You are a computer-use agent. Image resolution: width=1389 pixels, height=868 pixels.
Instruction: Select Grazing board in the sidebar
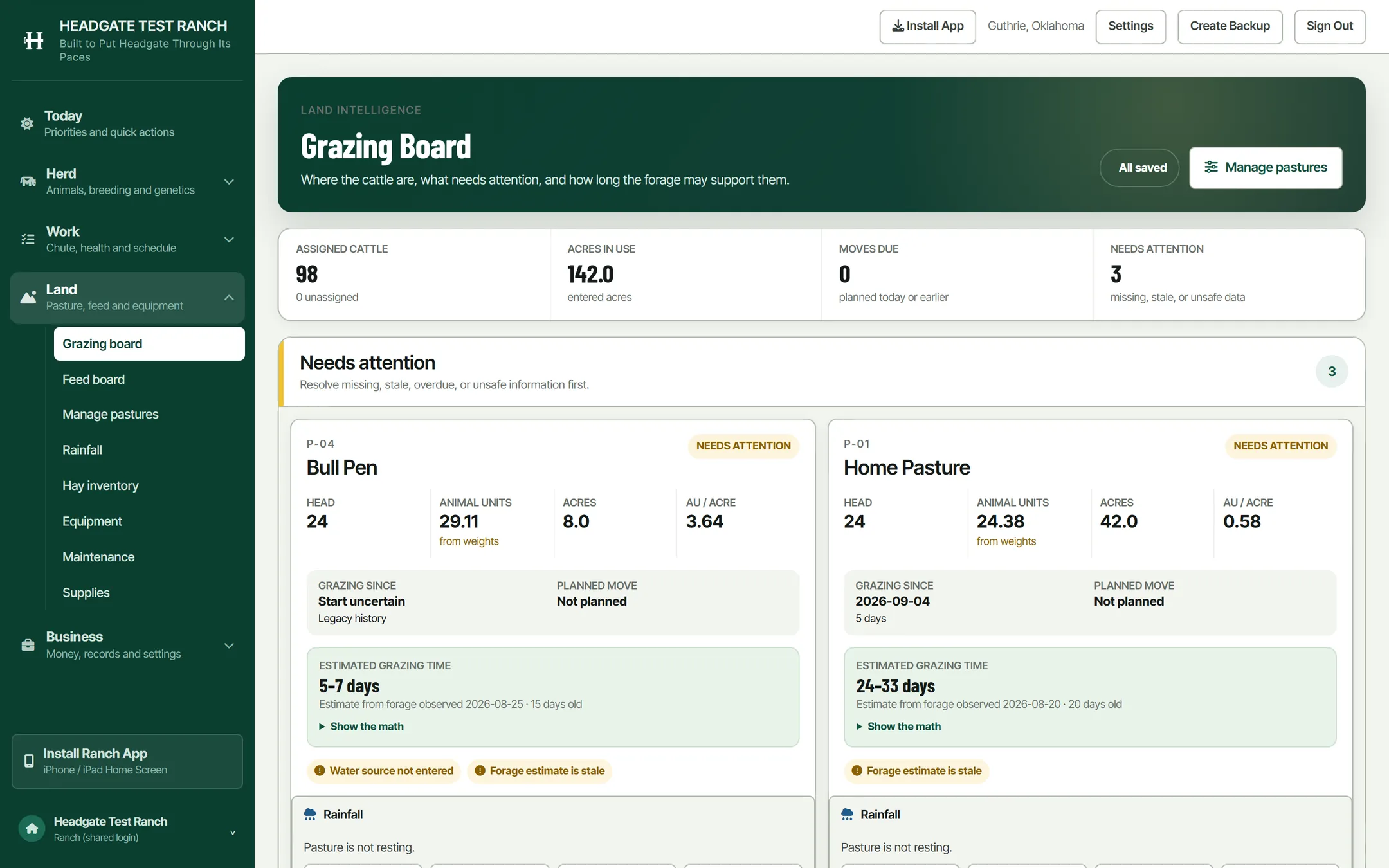[149, 344]
